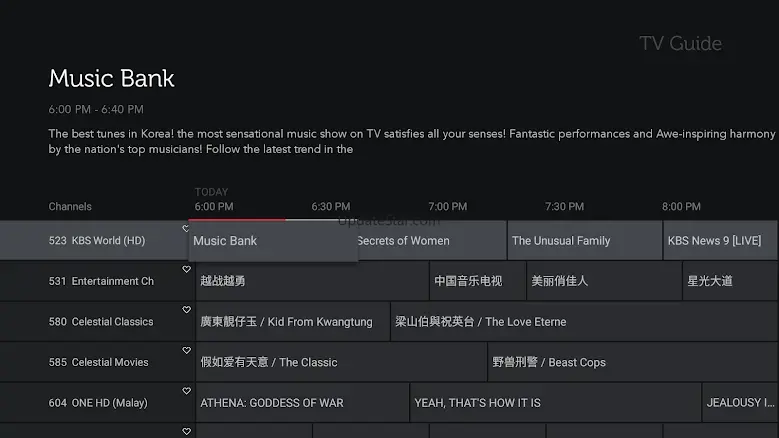Image resolution: width=779 pixels, height=438 pixels.
Task: Select channel 523 KBS World (HD)
Action: tap(97, 241)
